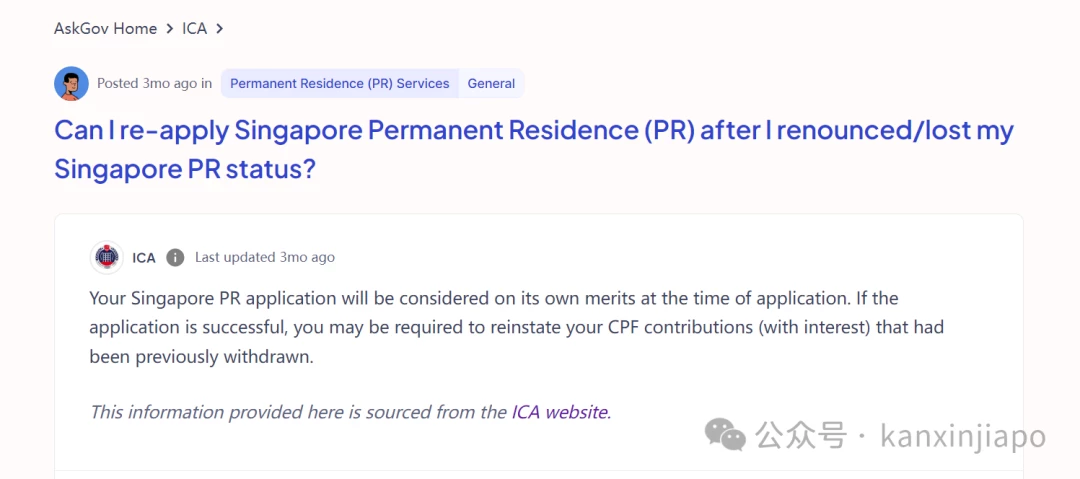Screen dimensions: 1080x479
Task: Follow the ICA website link
Action: [x=561, y=412]
